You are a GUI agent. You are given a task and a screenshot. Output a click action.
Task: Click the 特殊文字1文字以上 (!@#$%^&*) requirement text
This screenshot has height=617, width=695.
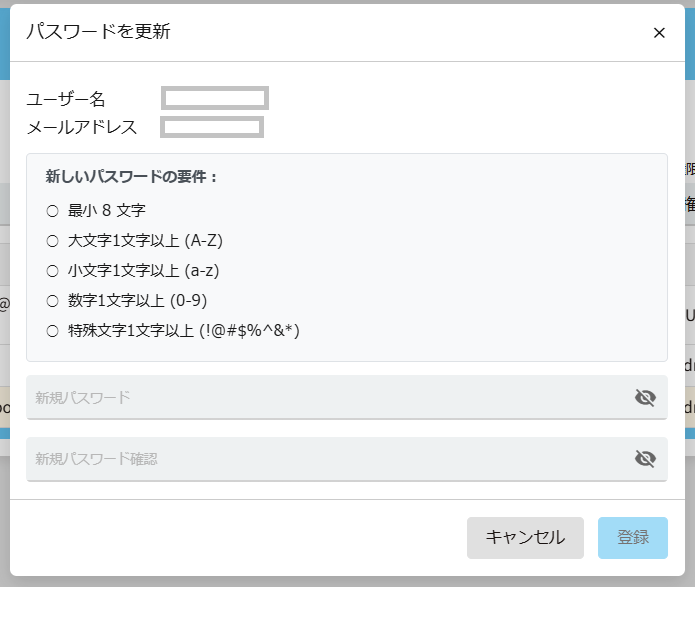coord(184,331)
